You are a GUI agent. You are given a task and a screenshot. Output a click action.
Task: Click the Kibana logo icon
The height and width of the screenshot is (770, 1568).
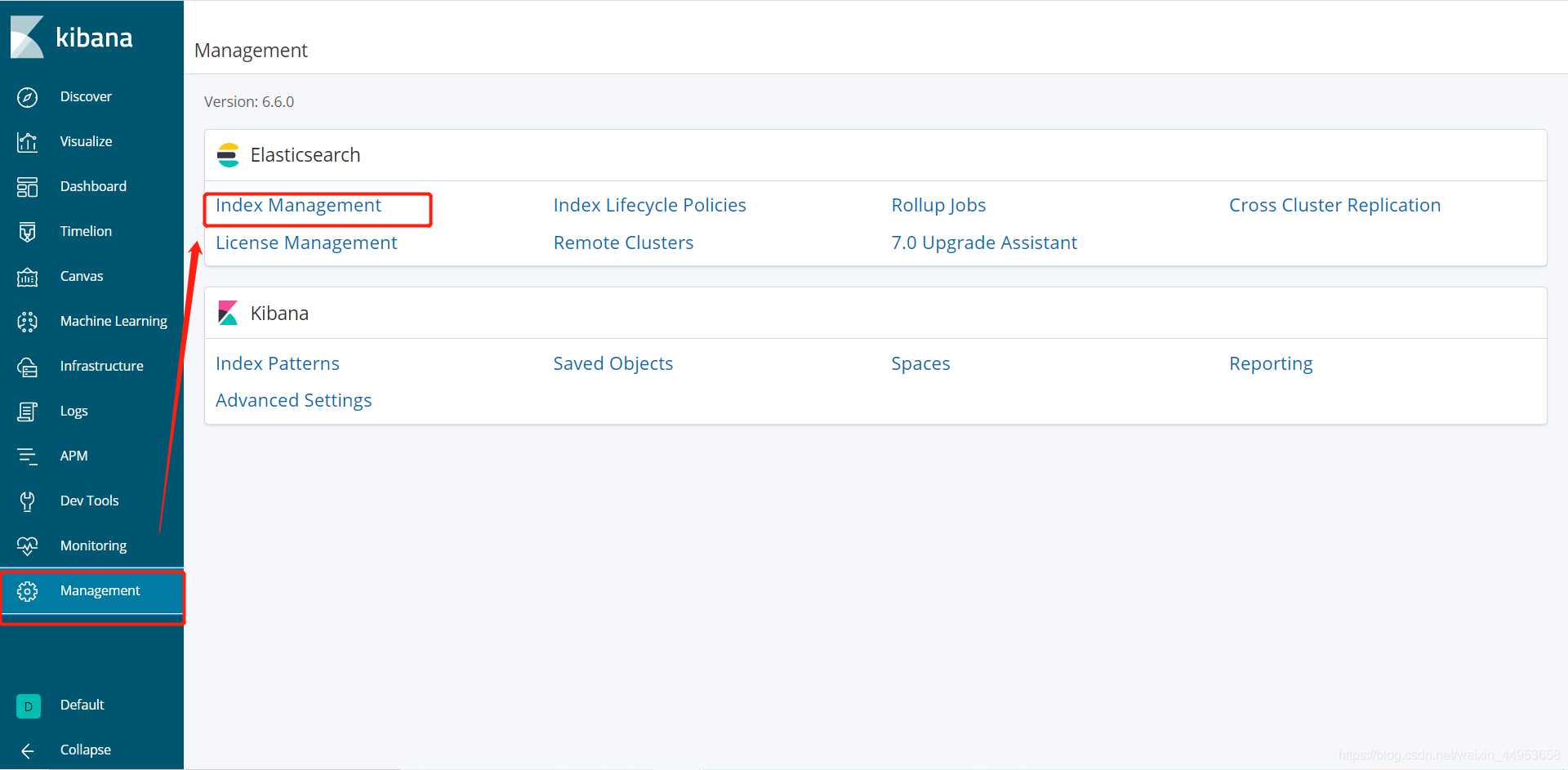(x=27, y=38)
